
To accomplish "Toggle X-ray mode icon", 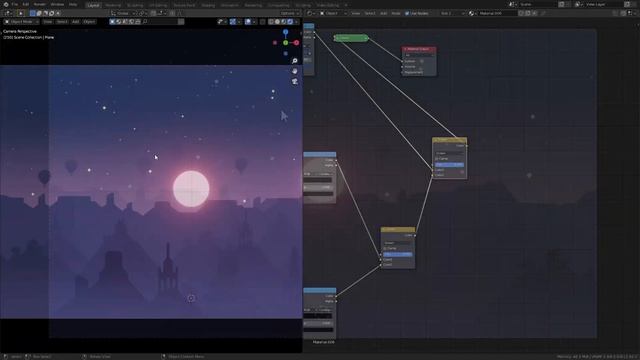I will (x=262, y=22).
